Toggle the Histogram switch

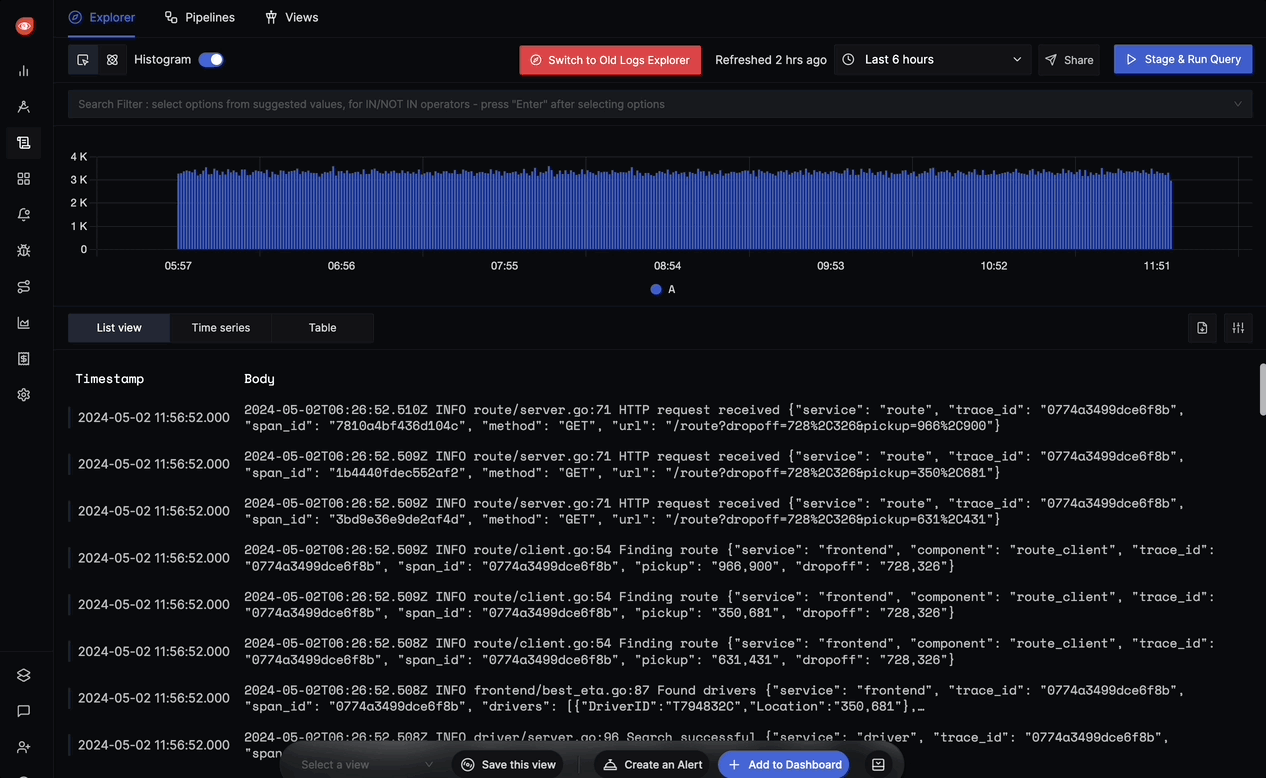point(211,60)
